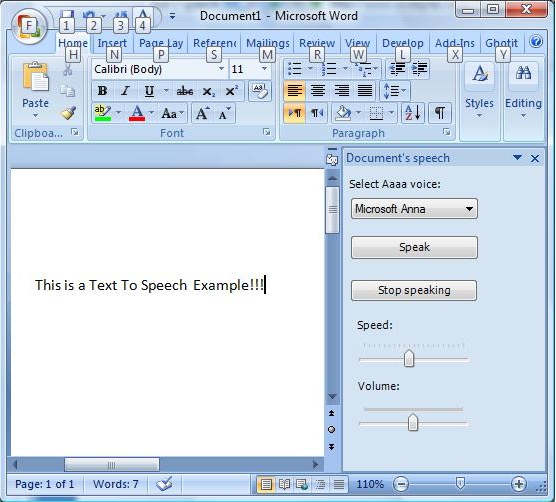
Task: Open the Mailings ribbon tab
Action: point(268,43)
